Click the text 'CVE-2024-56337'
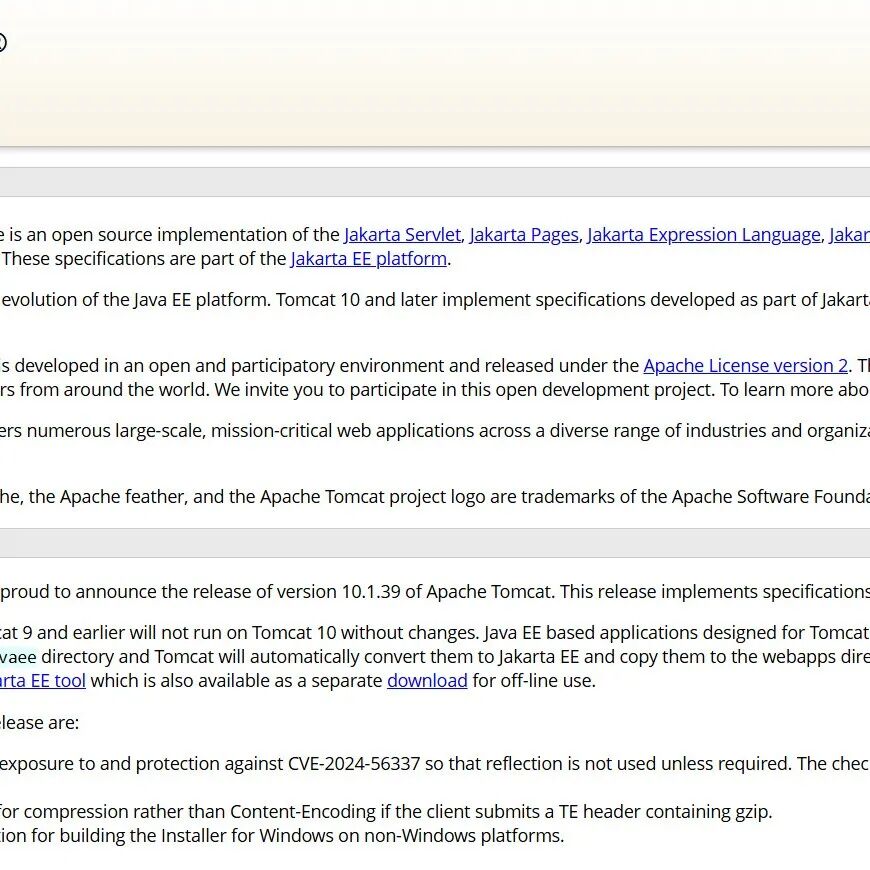Screen dimensions: 870x870 point(354,763)
